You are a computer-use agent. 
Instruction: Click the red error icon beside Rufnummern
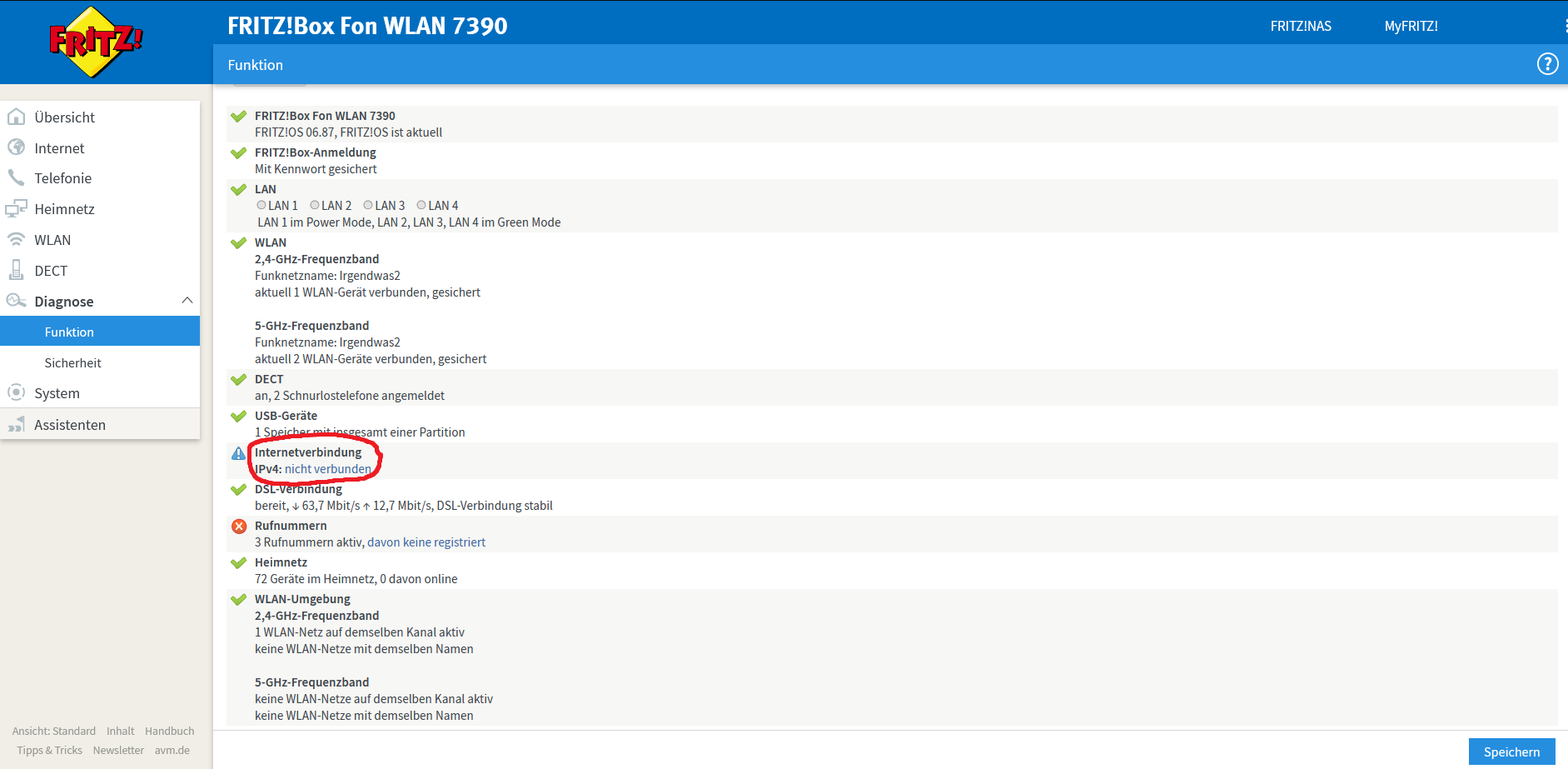click(x=239, y=526)
